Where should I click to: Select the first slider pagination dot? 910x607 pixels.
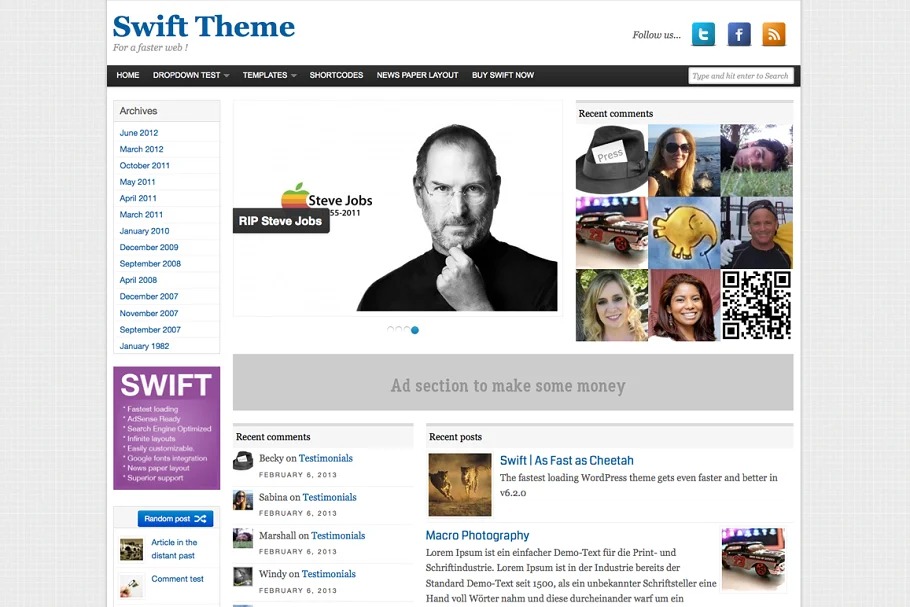(x=391, y=330)
